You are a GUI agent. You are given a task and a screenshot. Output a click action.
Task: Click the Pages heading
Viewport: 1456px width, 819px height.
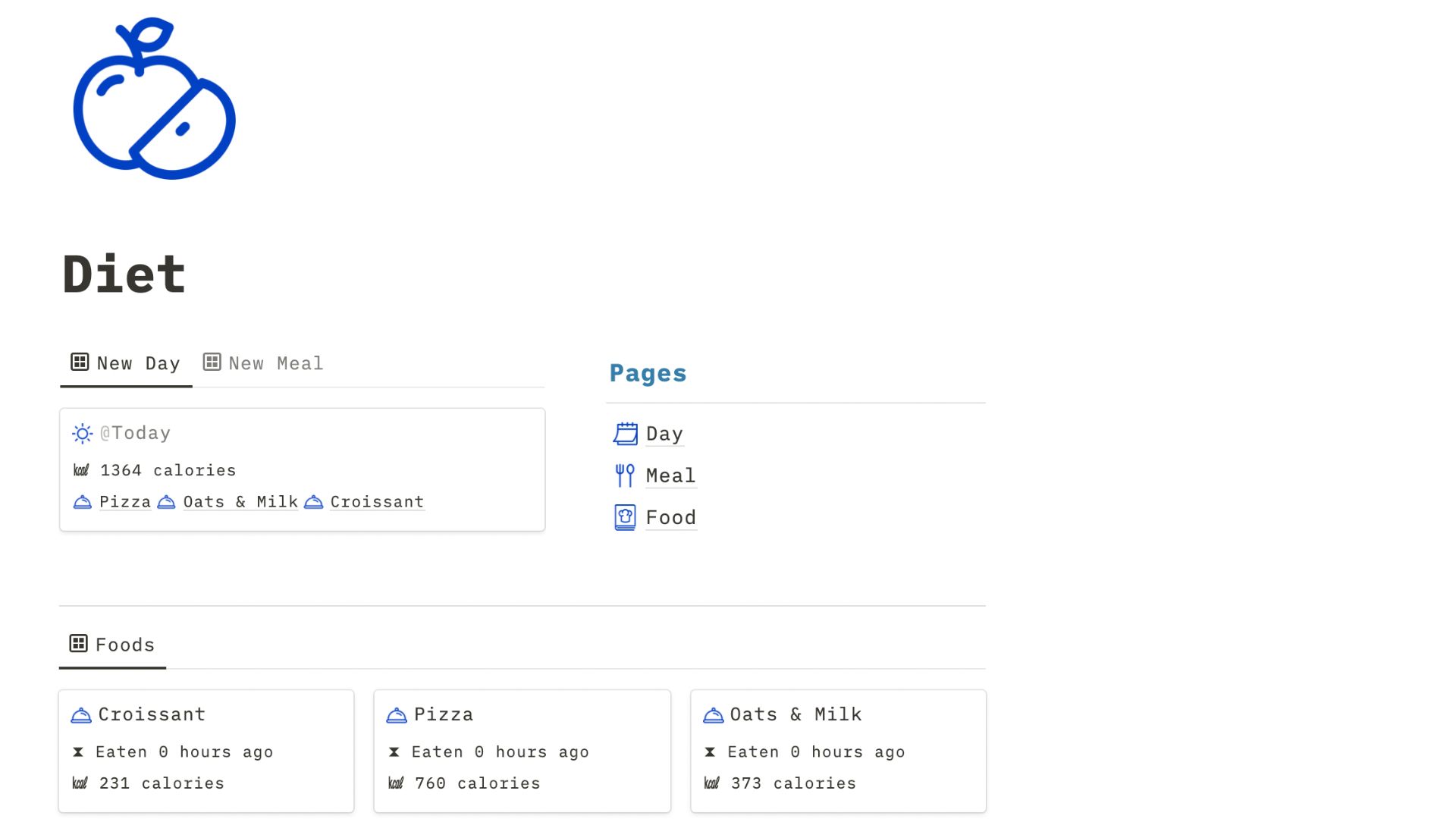648,373
